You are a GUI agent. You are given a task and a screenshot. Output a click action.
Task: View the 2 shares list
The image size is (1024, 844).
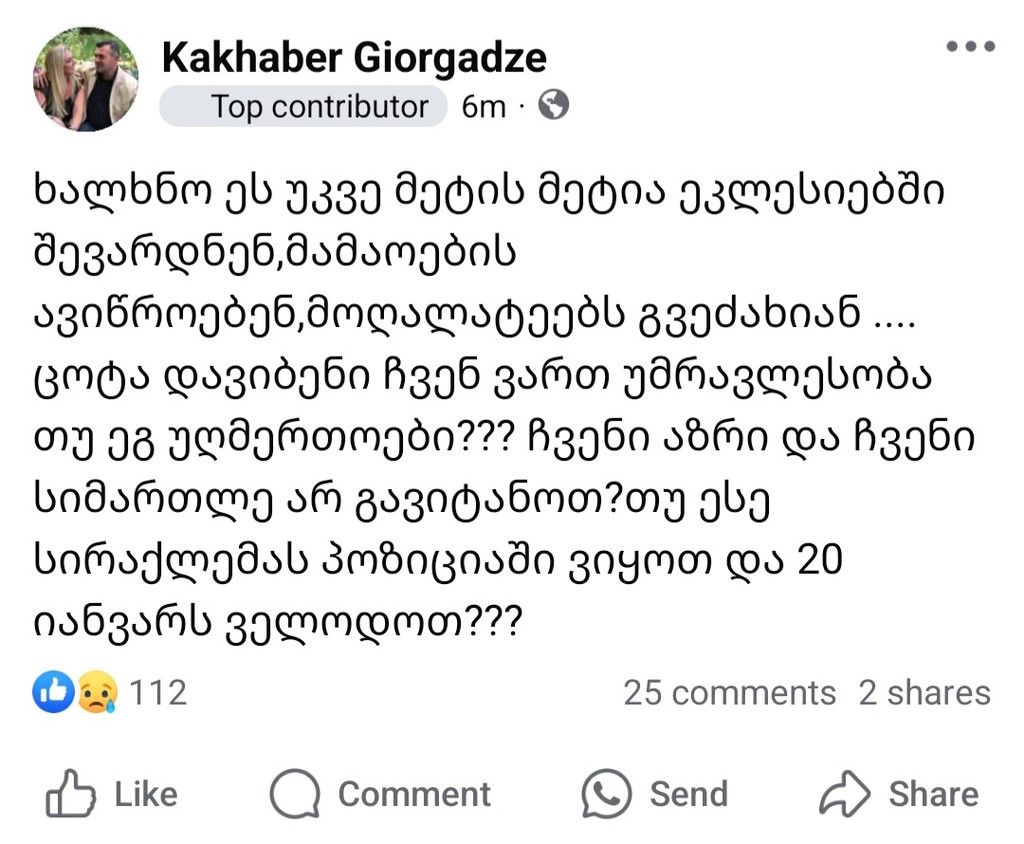(924, 693)
